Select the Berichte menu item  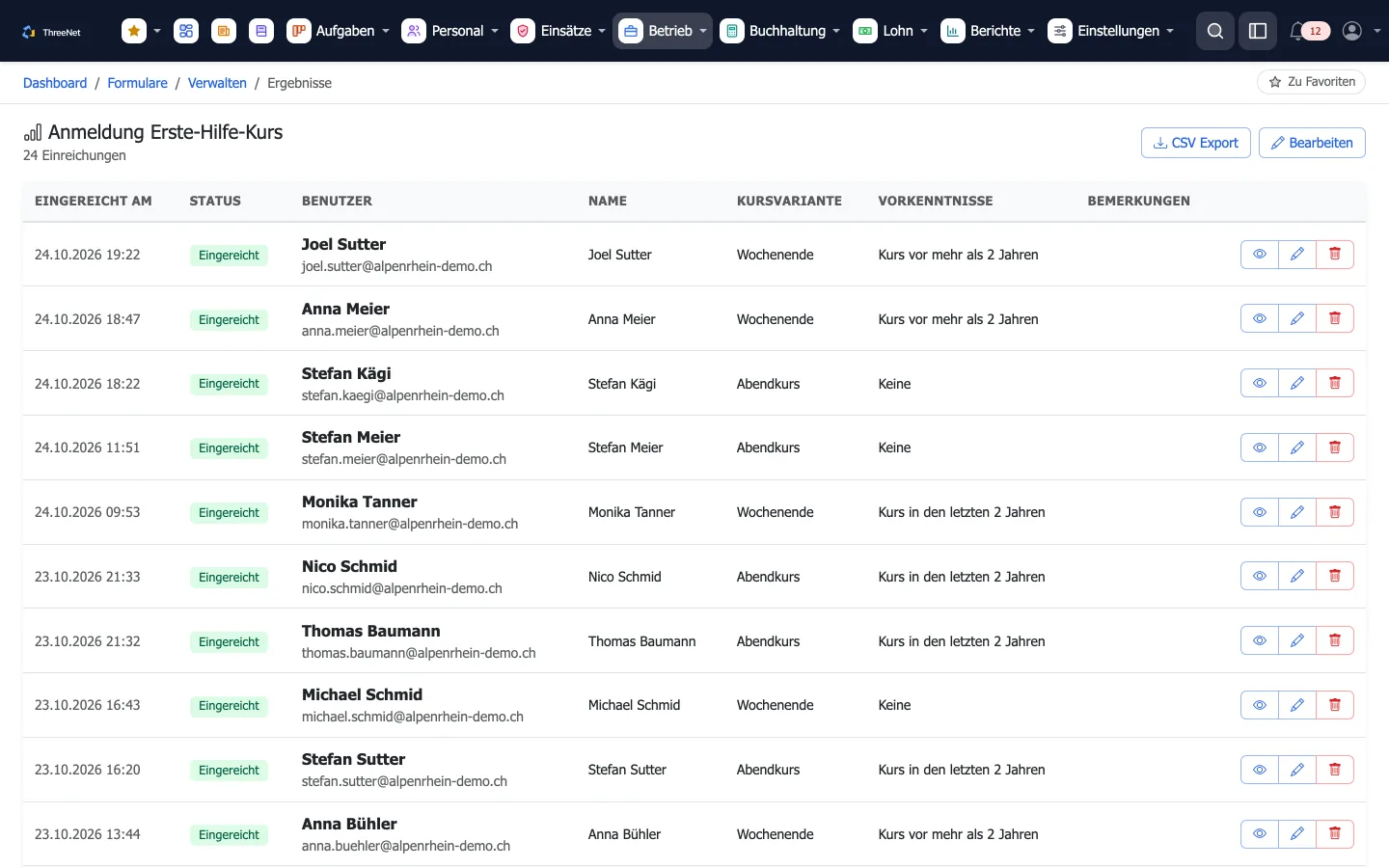pyautogui.click(x=988, y=31)
